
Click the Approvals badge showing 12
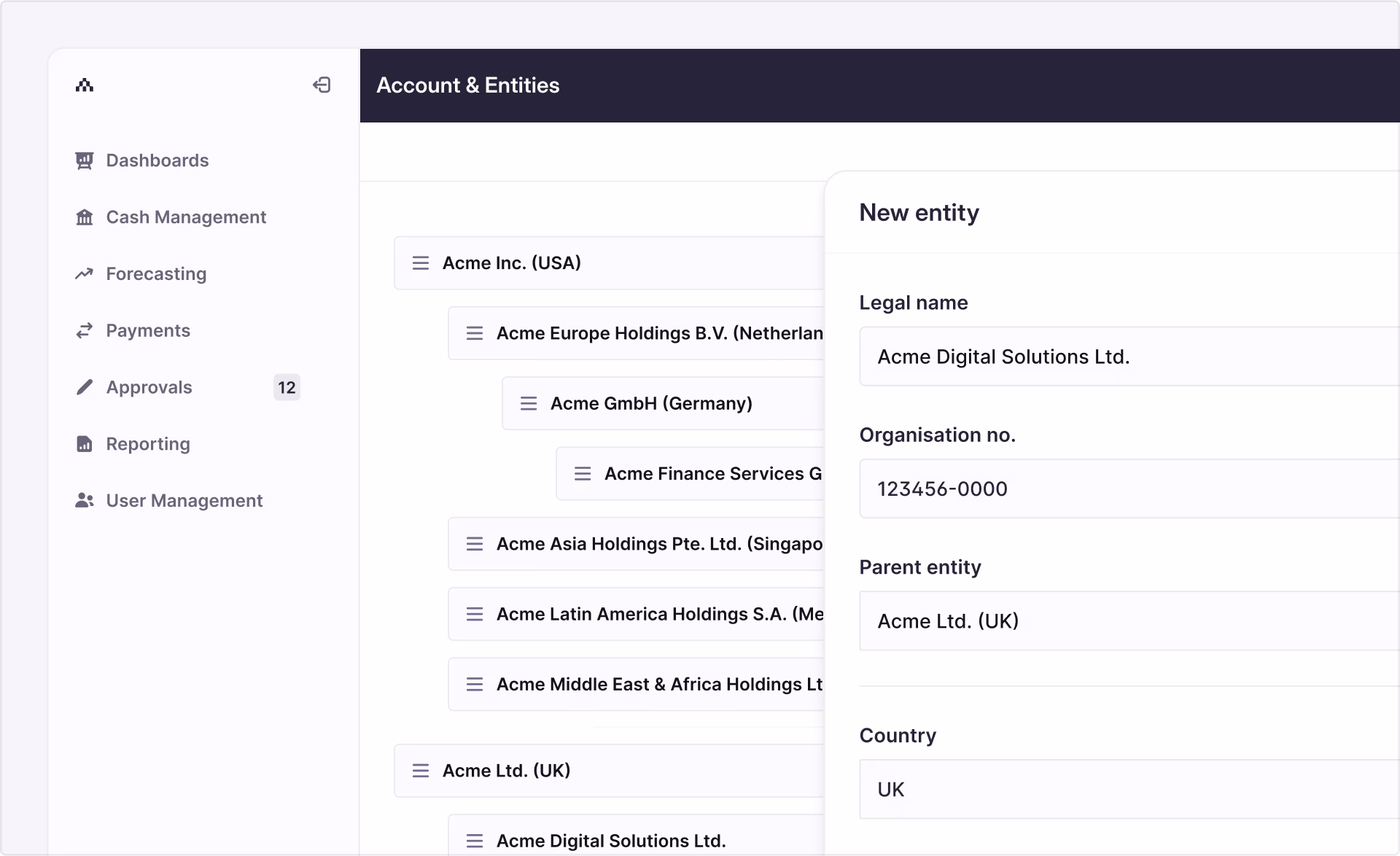pyautogui.click(x=287, y=387)
